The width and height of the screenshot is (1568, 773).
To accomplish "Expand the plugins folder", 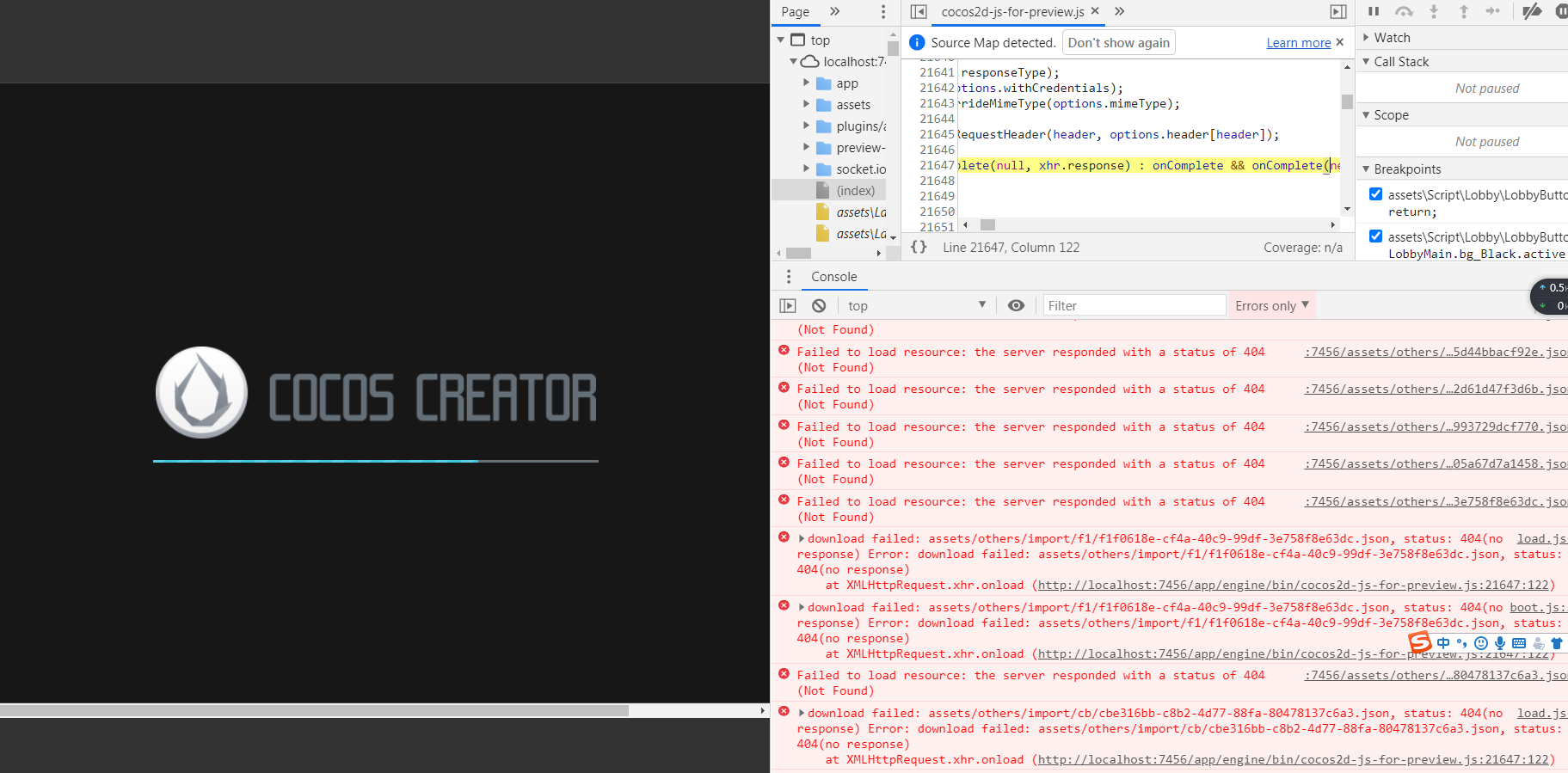I will tap(807, 126).
